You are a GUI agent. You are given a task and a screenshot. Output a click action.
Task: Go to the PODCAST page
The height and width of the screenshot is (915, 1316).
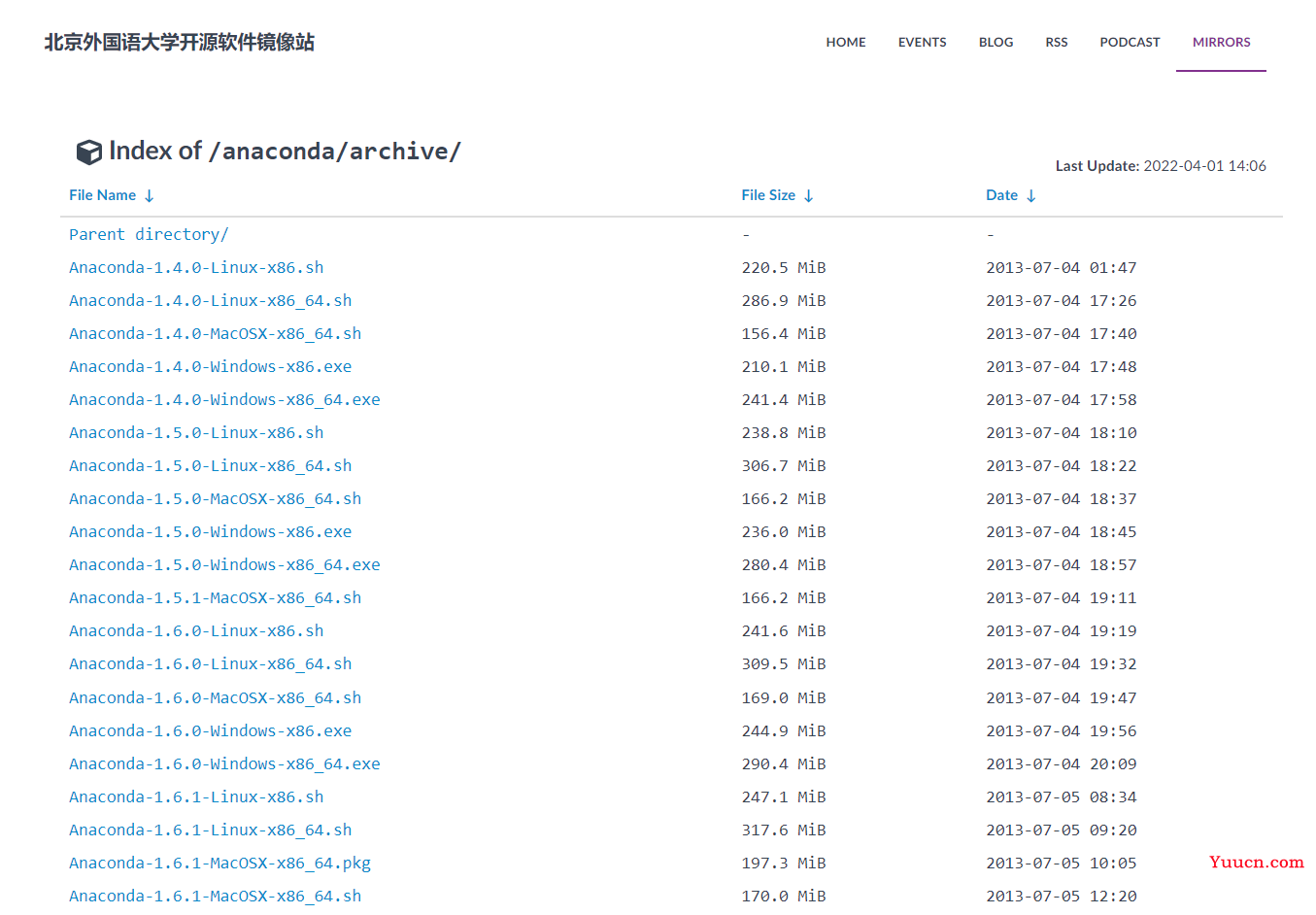pyautogui.click(x=1130, y=42)
